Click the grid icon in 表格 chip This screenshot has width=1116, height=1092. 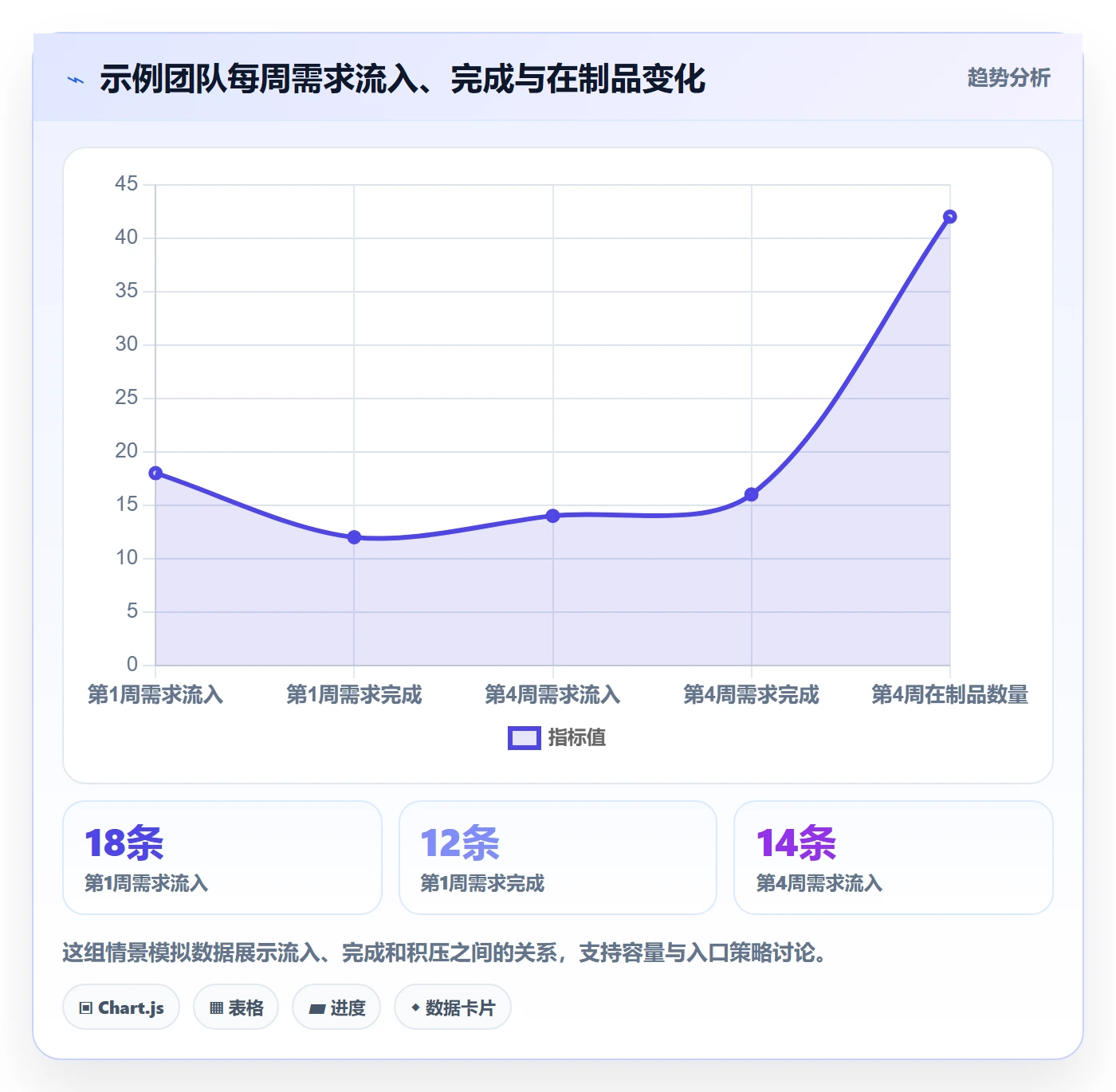[216, 1008]
